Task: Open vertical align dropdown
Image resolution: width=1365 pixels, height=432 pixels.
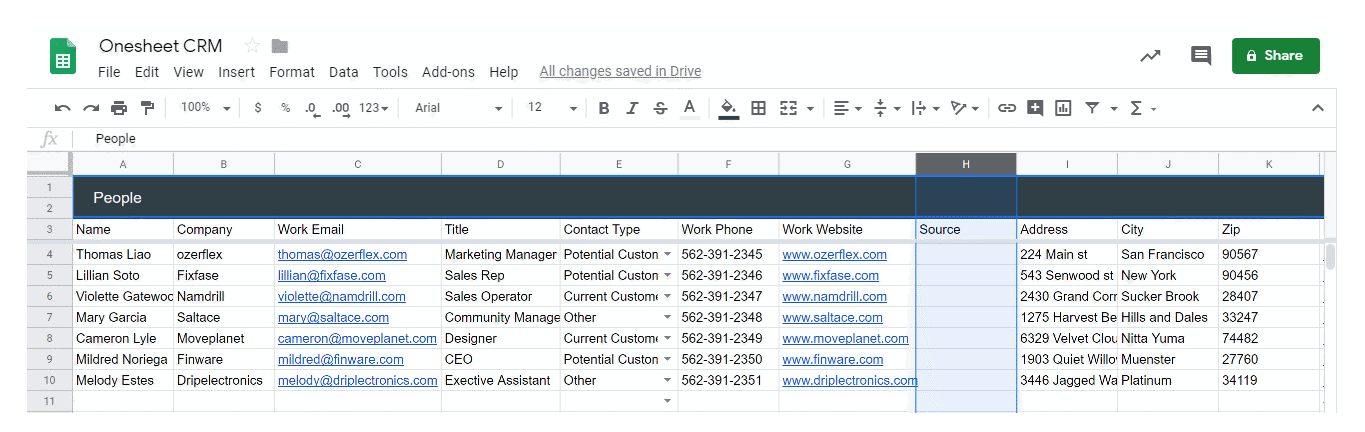Action: pyautogui.click(x=887, y=108)
